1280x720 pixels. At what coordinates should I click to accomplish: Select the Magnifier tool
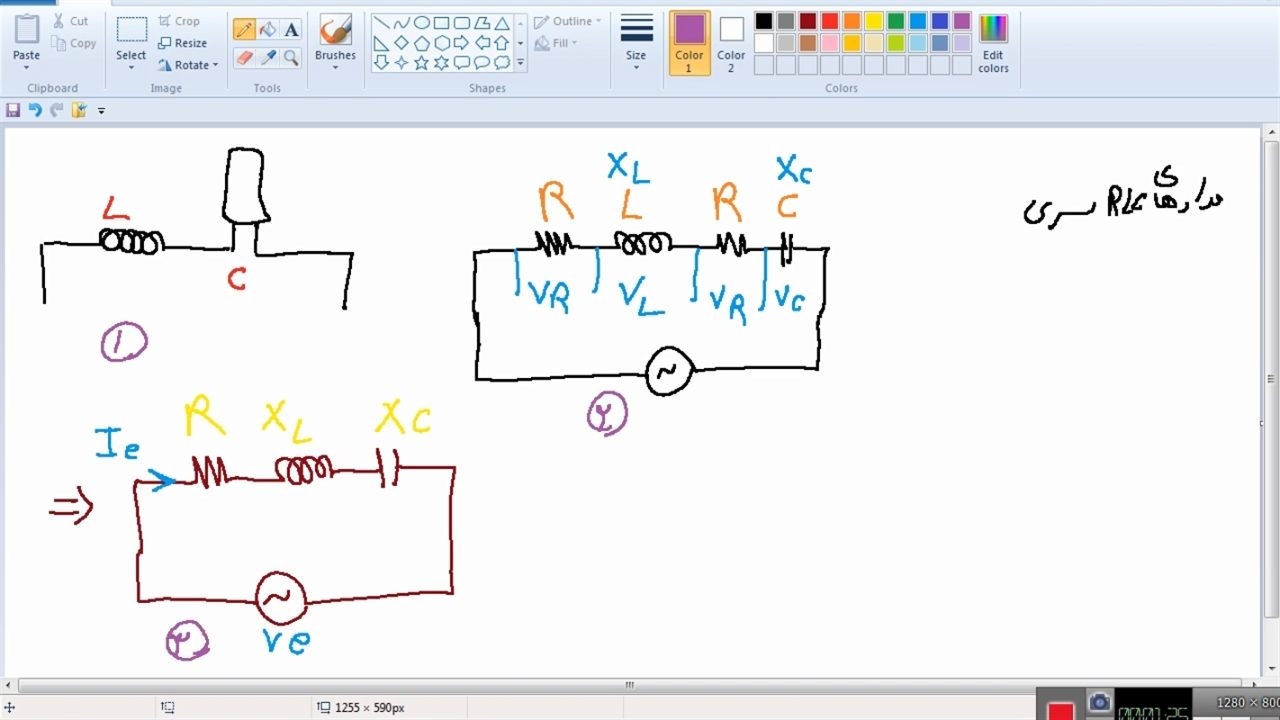(x=291, y=58)
